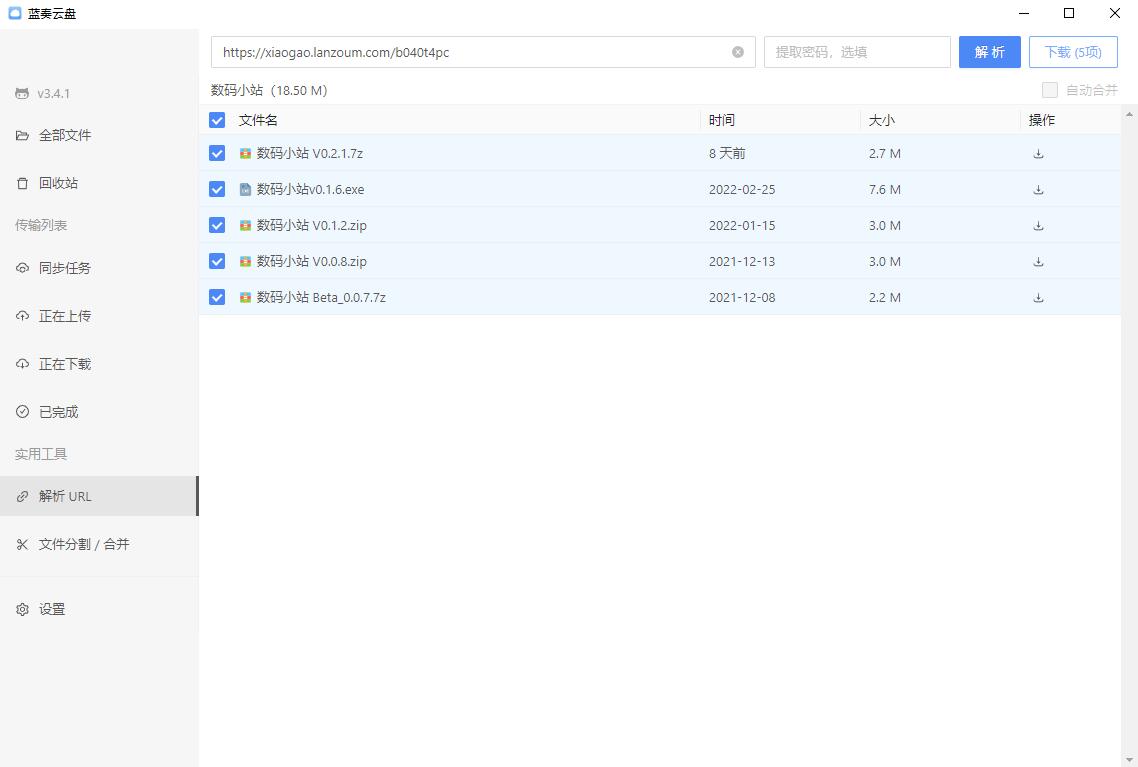This screenshot has height=767, width=1138.
Task: Download 数码小站 V0.1.2.zip using row icon
Action: 1038,226
